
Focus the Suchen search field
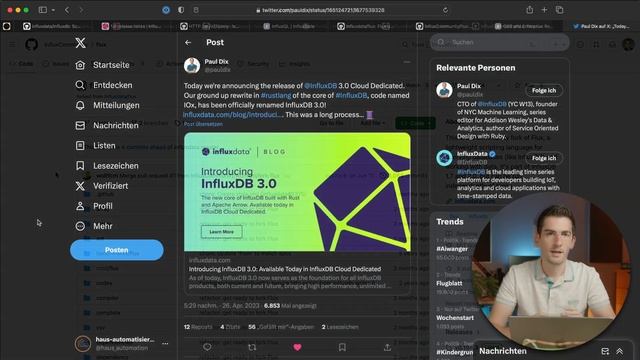pos(500,42)
